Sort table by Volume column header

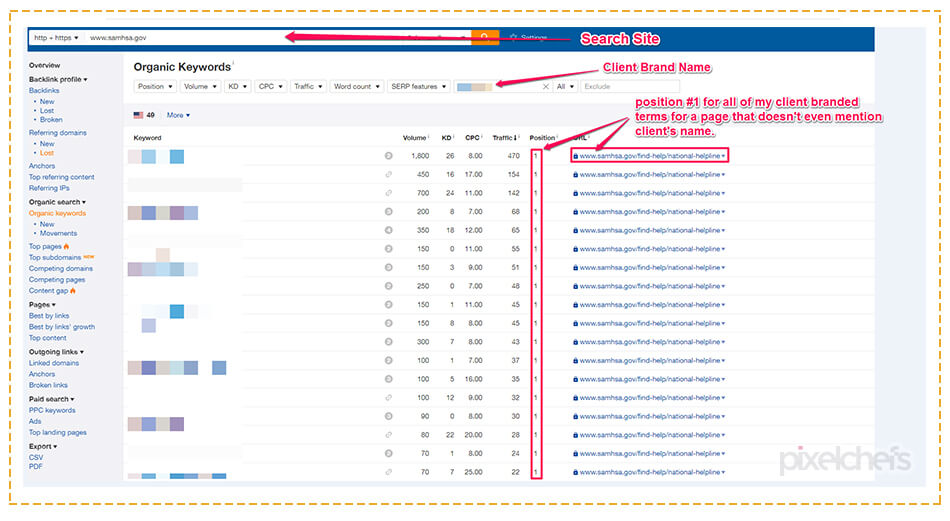pos(414,138)
